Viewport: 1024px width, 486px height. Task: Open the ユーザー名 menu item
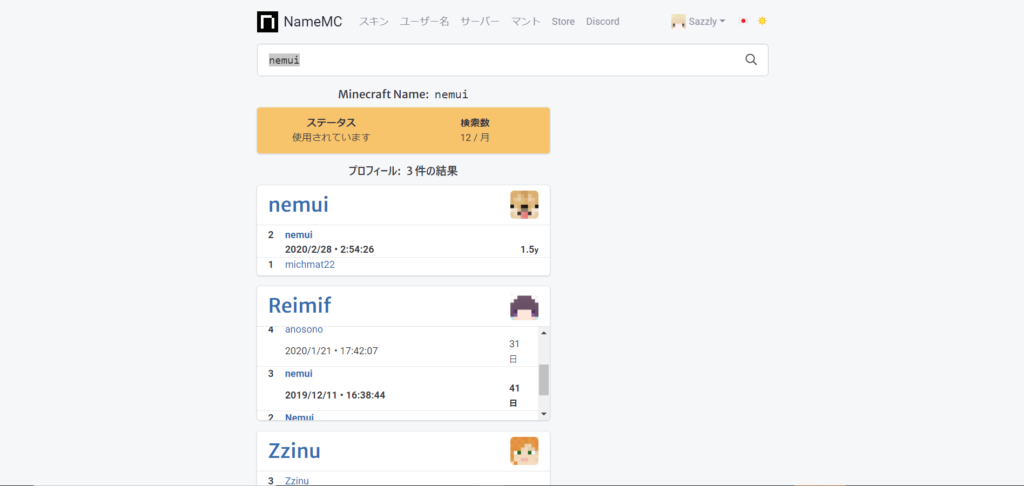point(424,22)
